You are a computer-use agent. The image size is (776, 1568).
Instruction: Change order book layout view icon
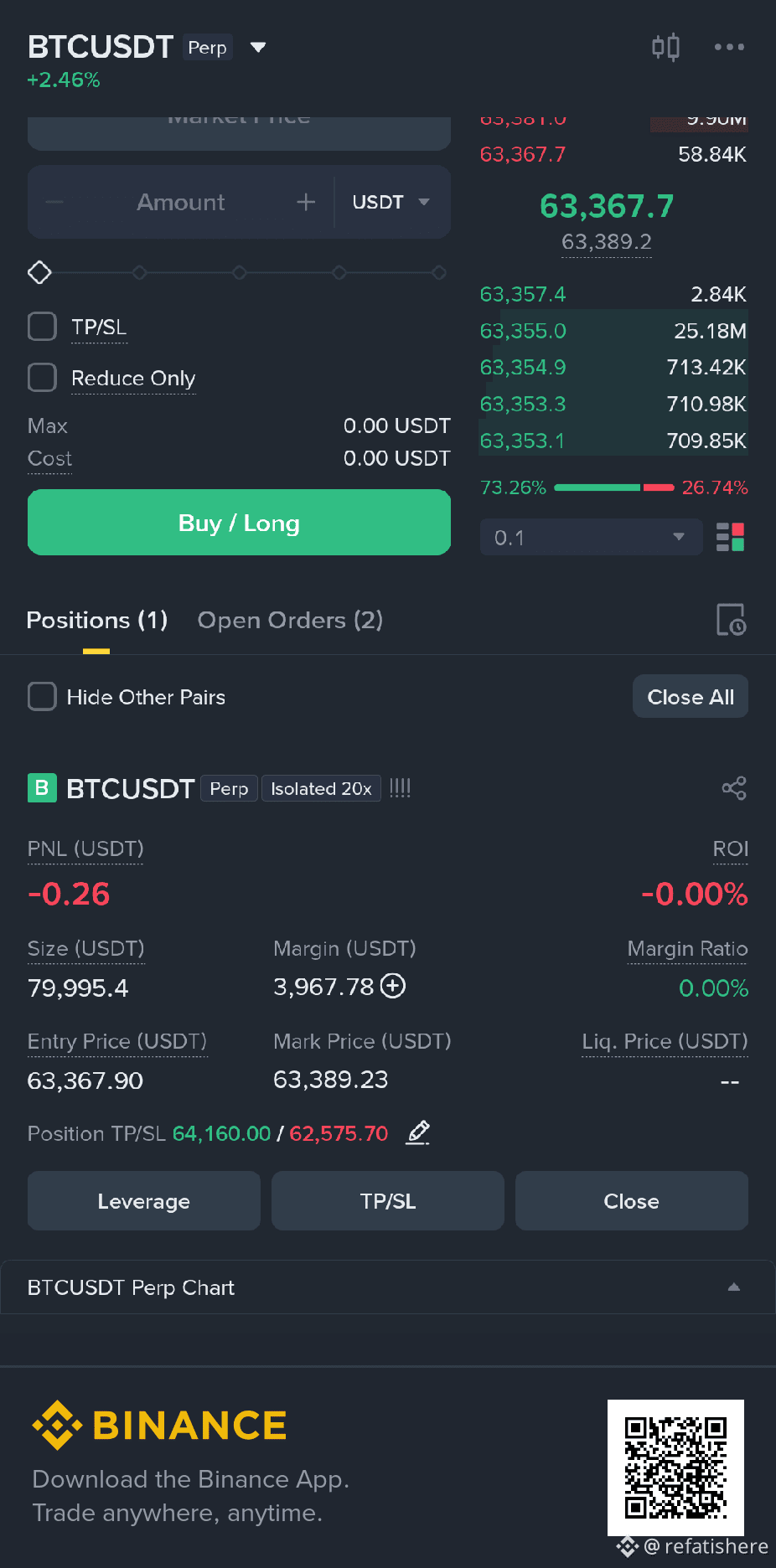click(731, 537)
